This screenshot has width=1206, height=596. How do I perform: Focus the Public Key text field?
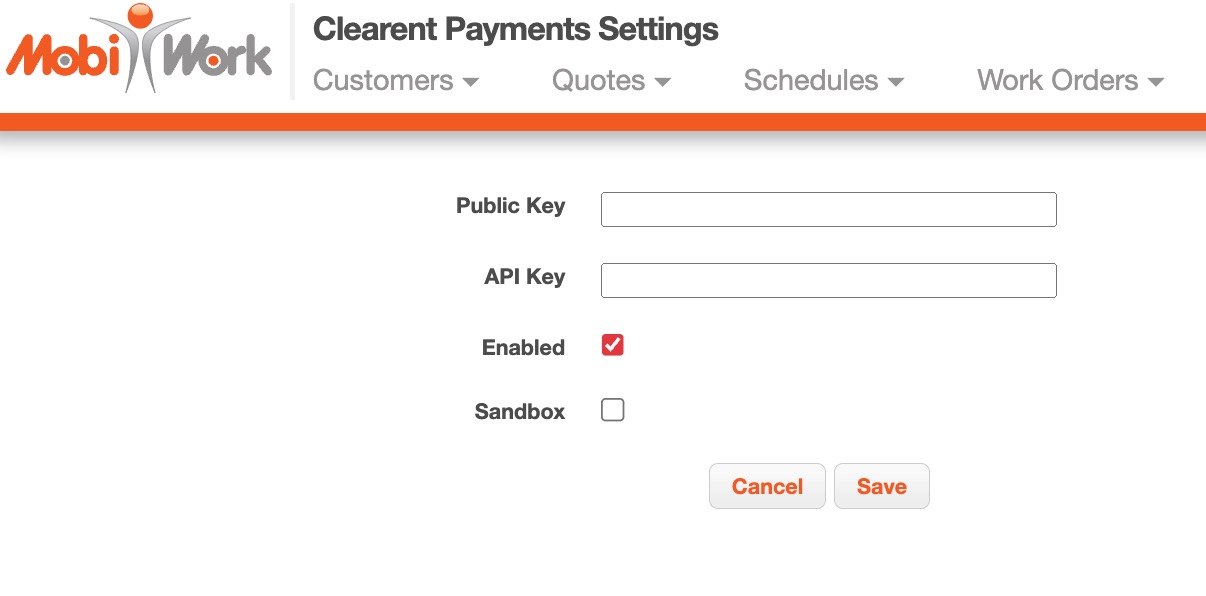click(828, 210)
